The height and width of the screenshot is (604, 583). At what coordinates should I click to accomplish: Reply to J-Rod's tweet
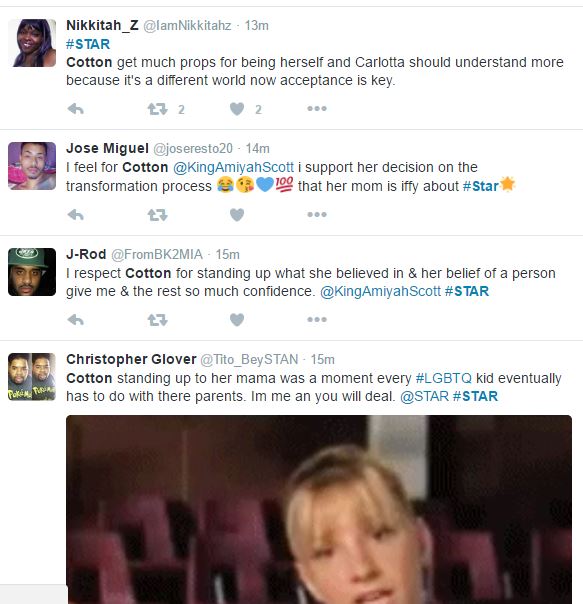coord(76,320)
